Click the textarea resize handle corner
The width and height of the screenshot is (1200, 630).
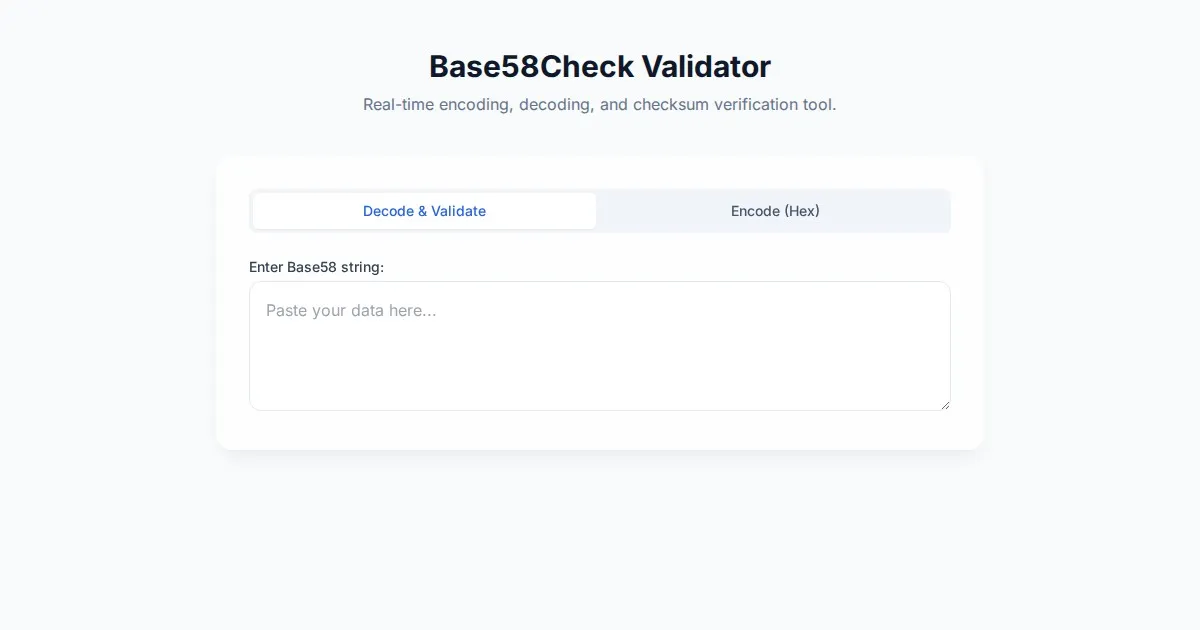click(944, 404)
